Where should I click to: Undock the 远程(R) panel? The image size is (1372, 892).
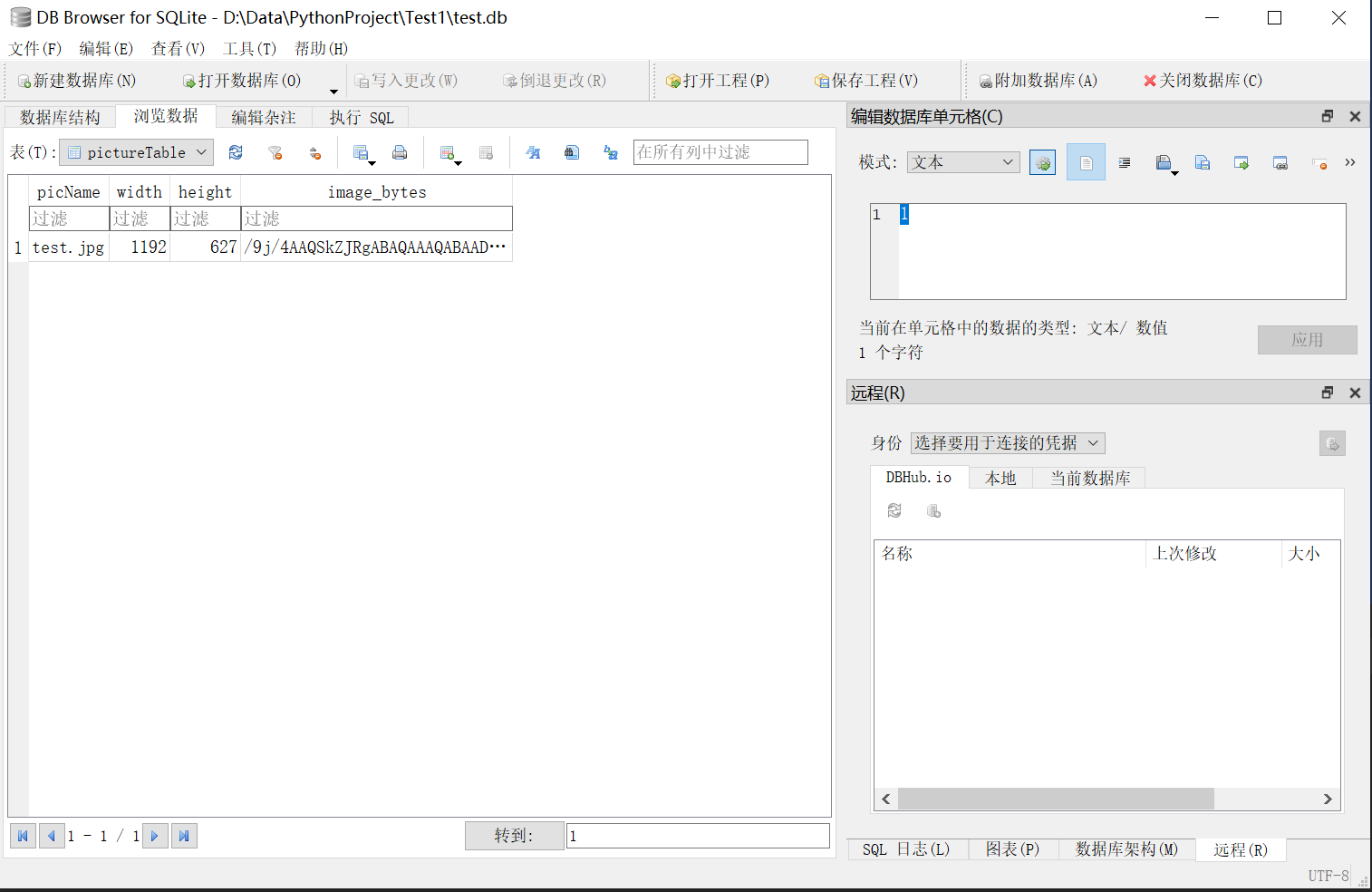1328,393
